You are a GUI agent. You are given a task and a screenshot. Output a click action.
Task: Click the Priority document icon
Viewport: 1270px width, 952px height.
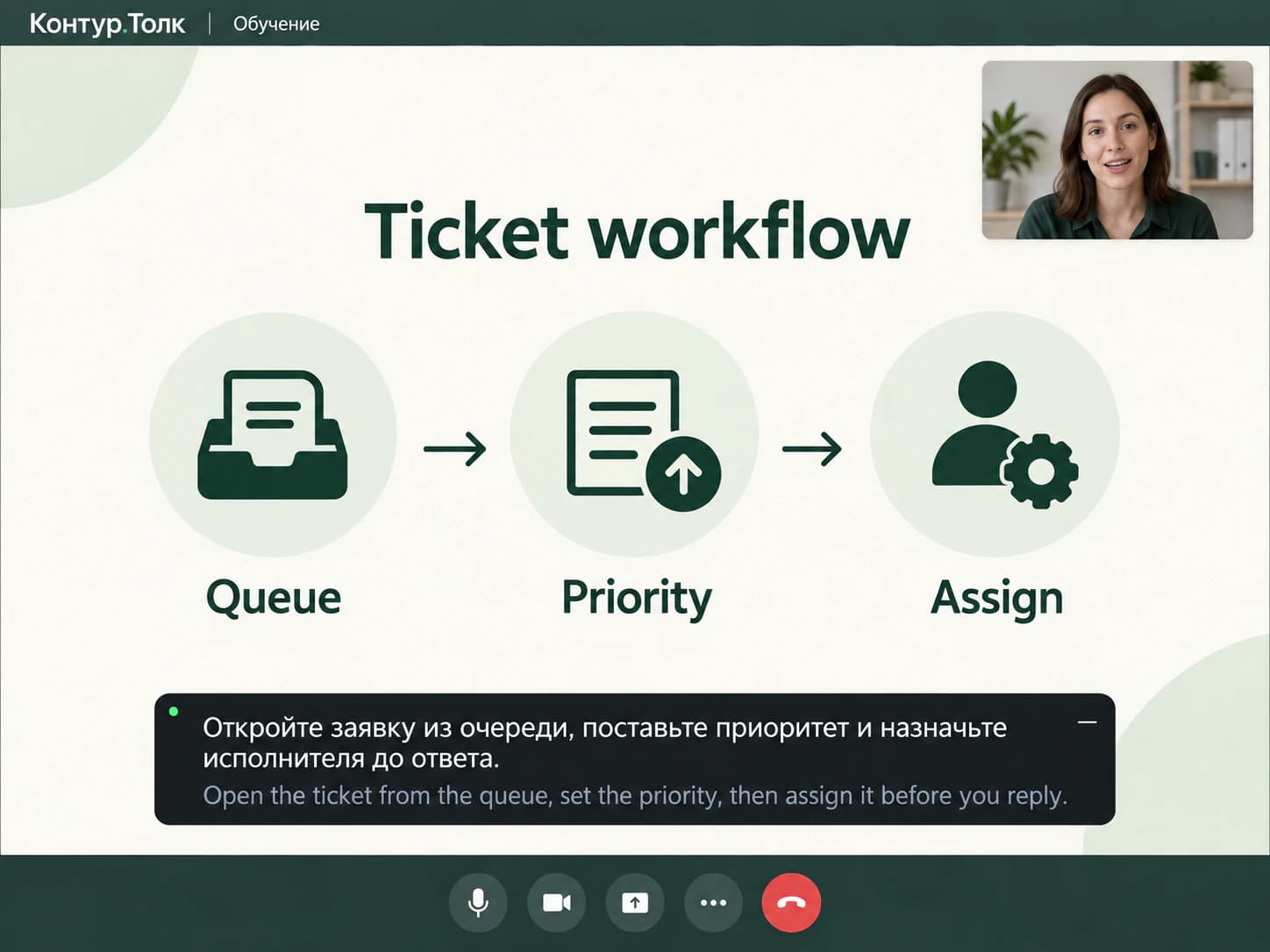[x=643, y=441]
